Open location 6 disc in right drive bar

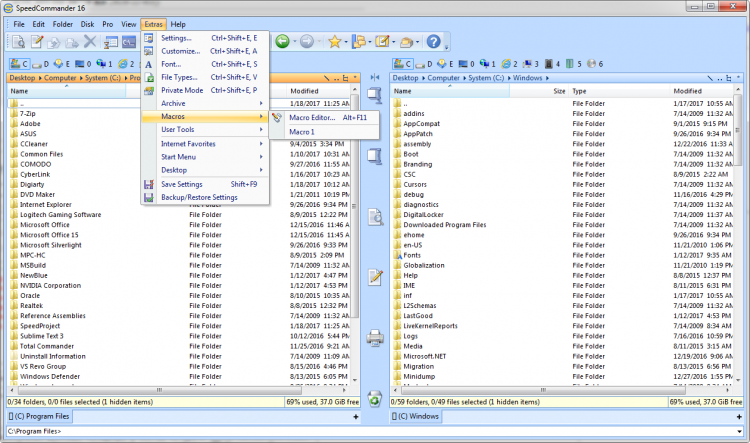tap(595, 64)
